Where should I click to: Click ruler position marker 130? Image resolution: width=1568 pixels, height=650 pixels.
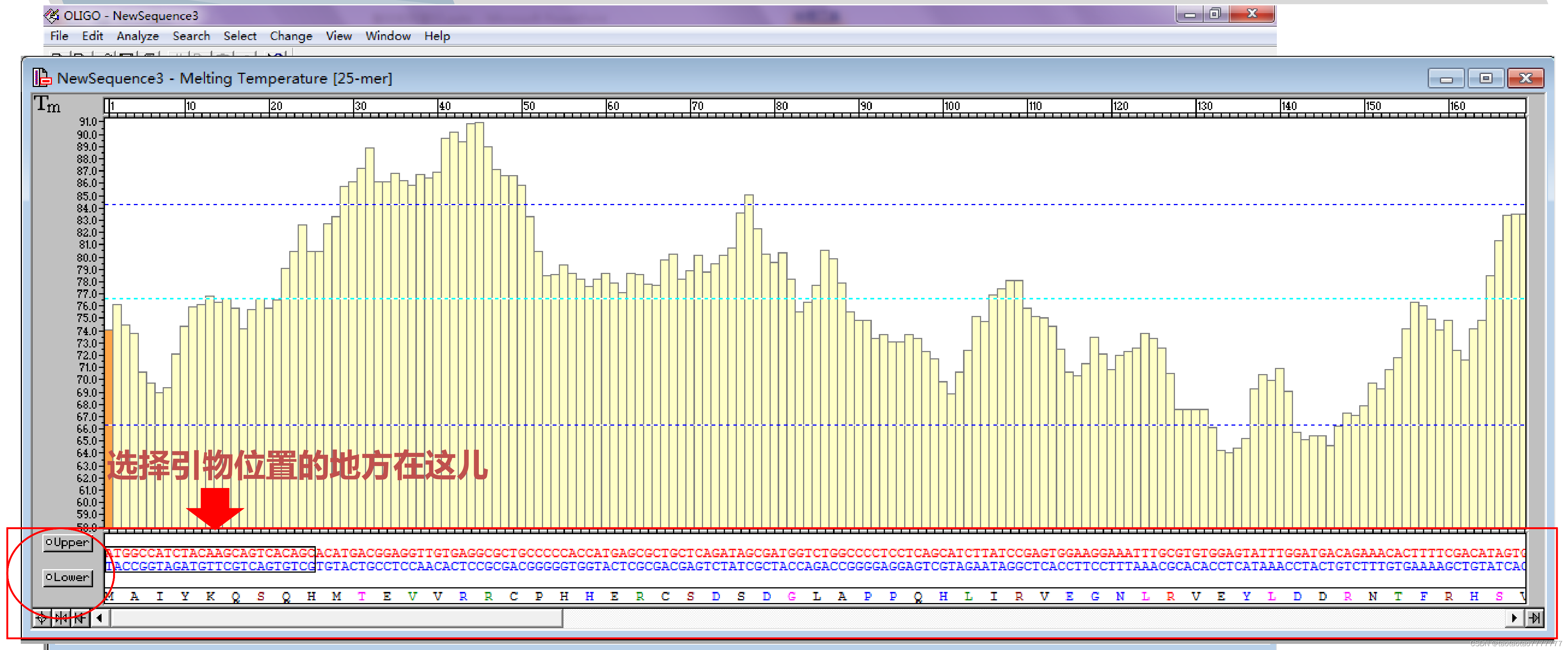coord(1205,106)
